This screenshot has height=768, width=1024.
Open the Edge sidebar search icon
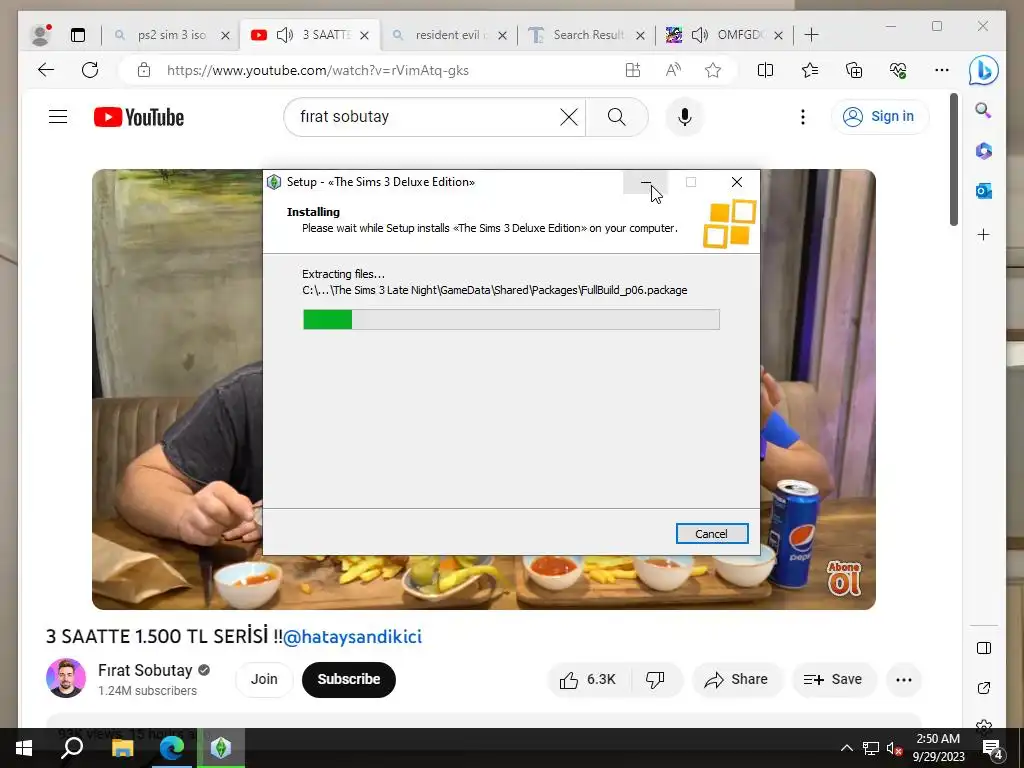(984, 110)
